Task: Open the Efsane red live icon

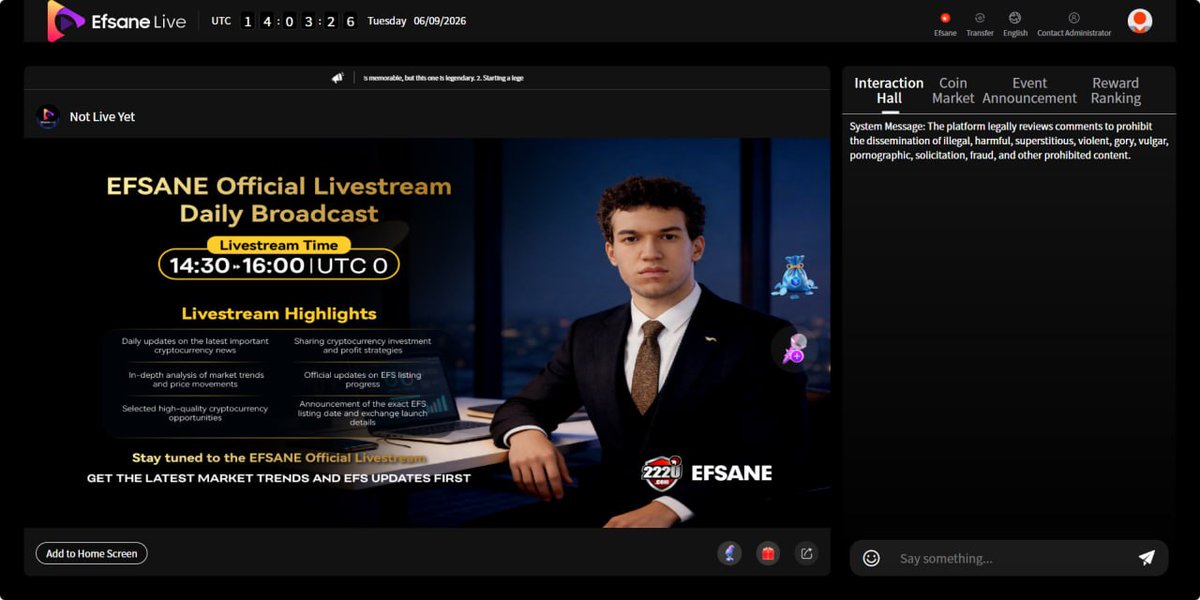Action: point(945,17)
